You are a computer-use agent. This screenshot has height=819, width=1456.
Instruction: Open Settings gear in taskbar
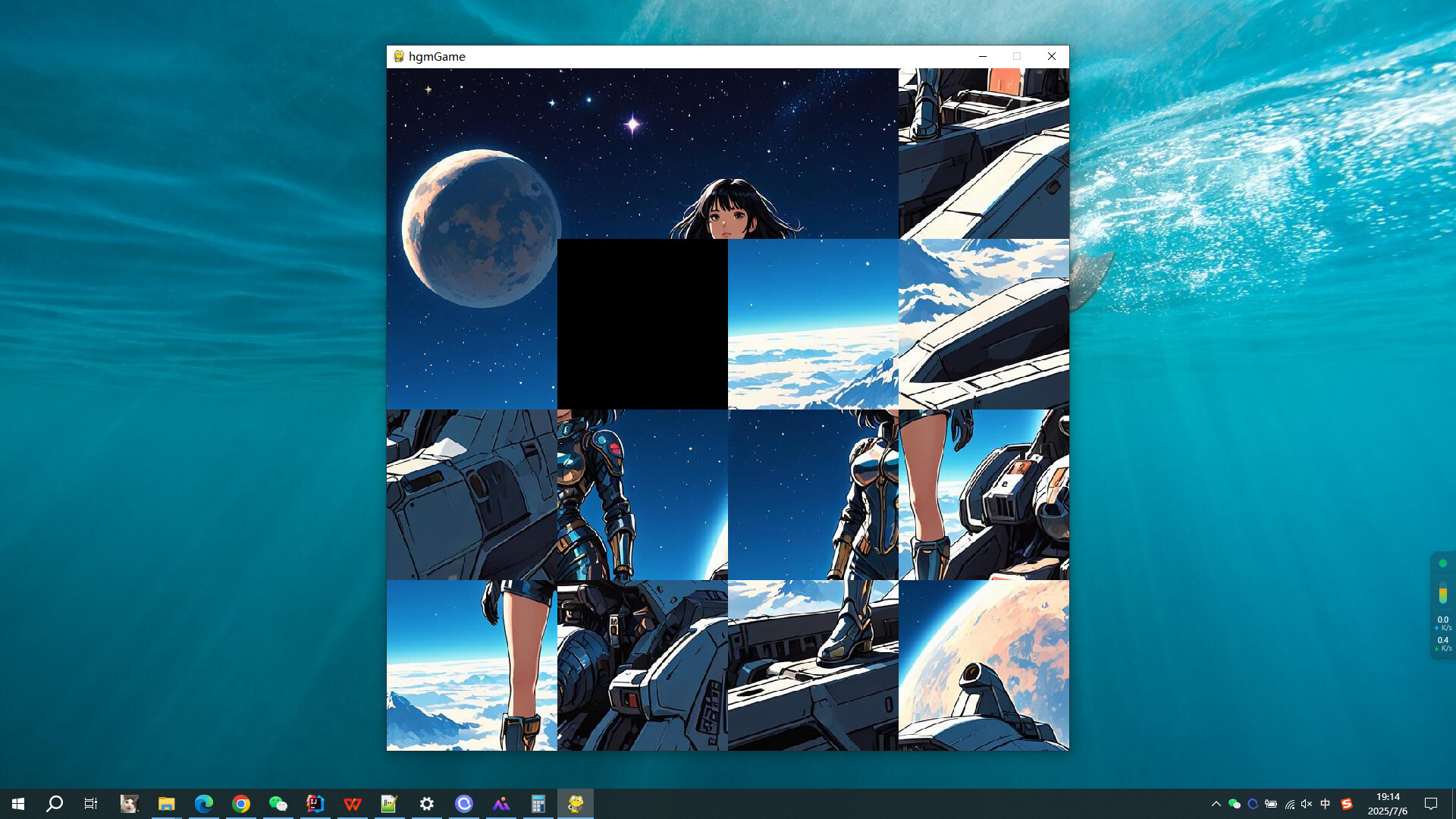(x=427, y=804)
